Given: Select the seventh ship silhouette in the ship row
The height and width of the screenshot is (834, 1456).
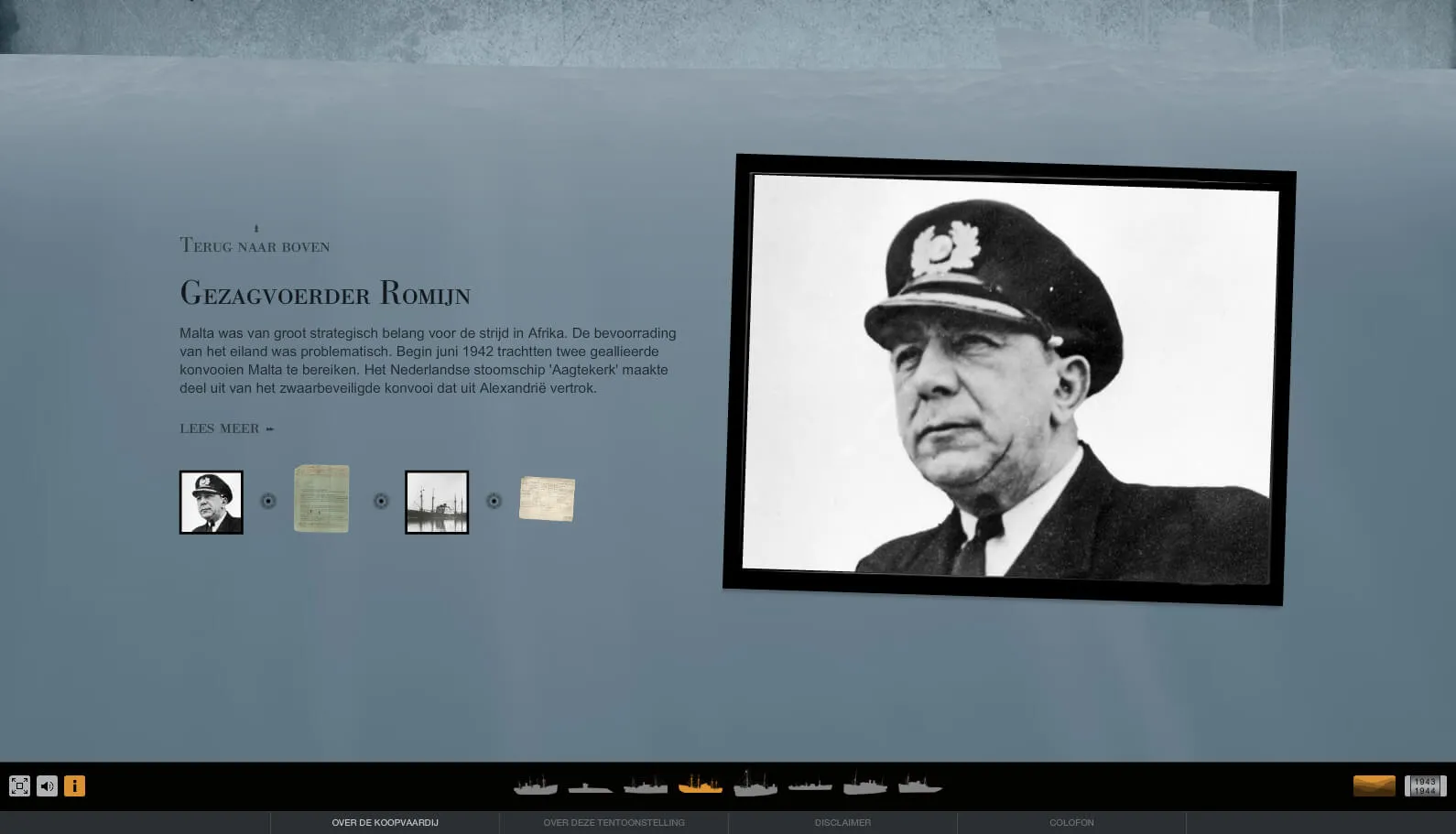Looking at the screenshot, I should click(865, 784).
